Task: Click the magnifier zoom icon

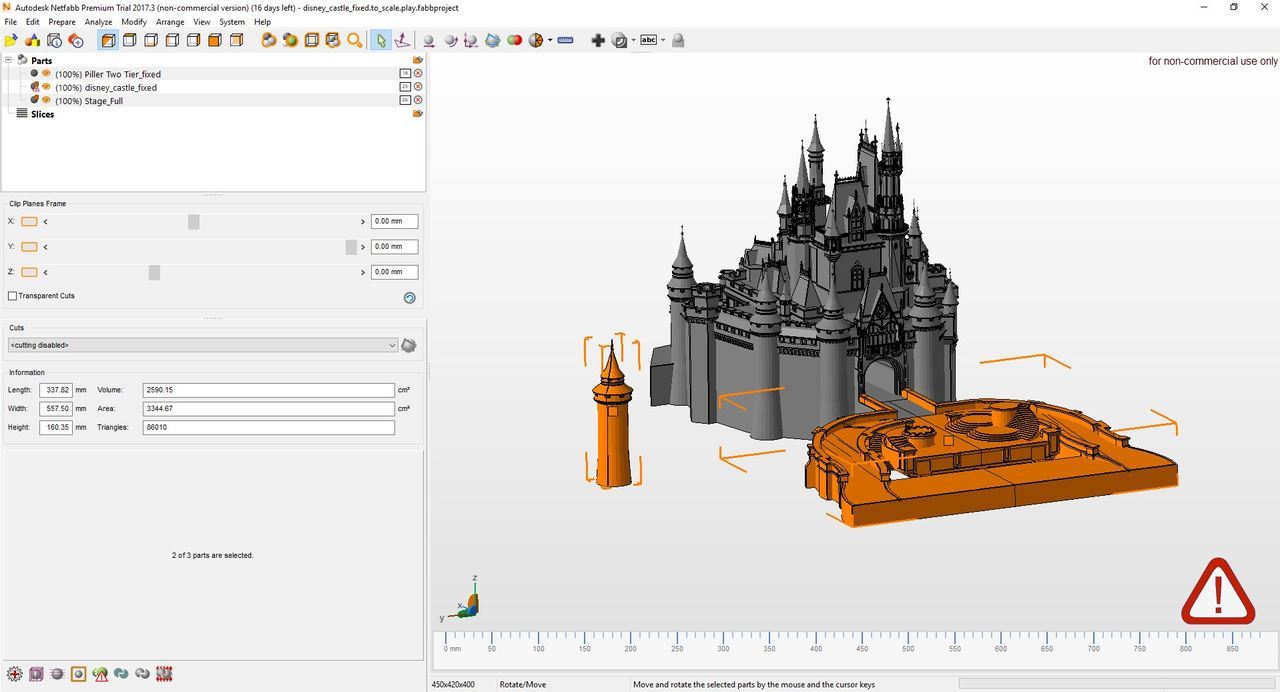Action: tap(354, 40)
